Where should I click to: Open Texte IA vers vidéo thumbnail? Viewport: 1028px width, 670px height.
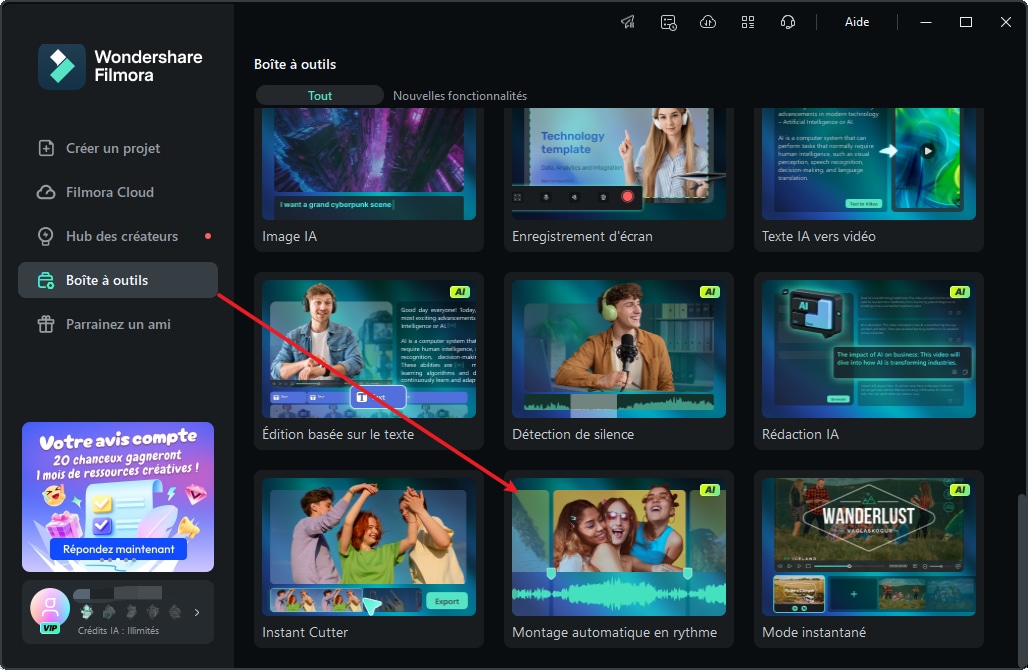point(869,164)
